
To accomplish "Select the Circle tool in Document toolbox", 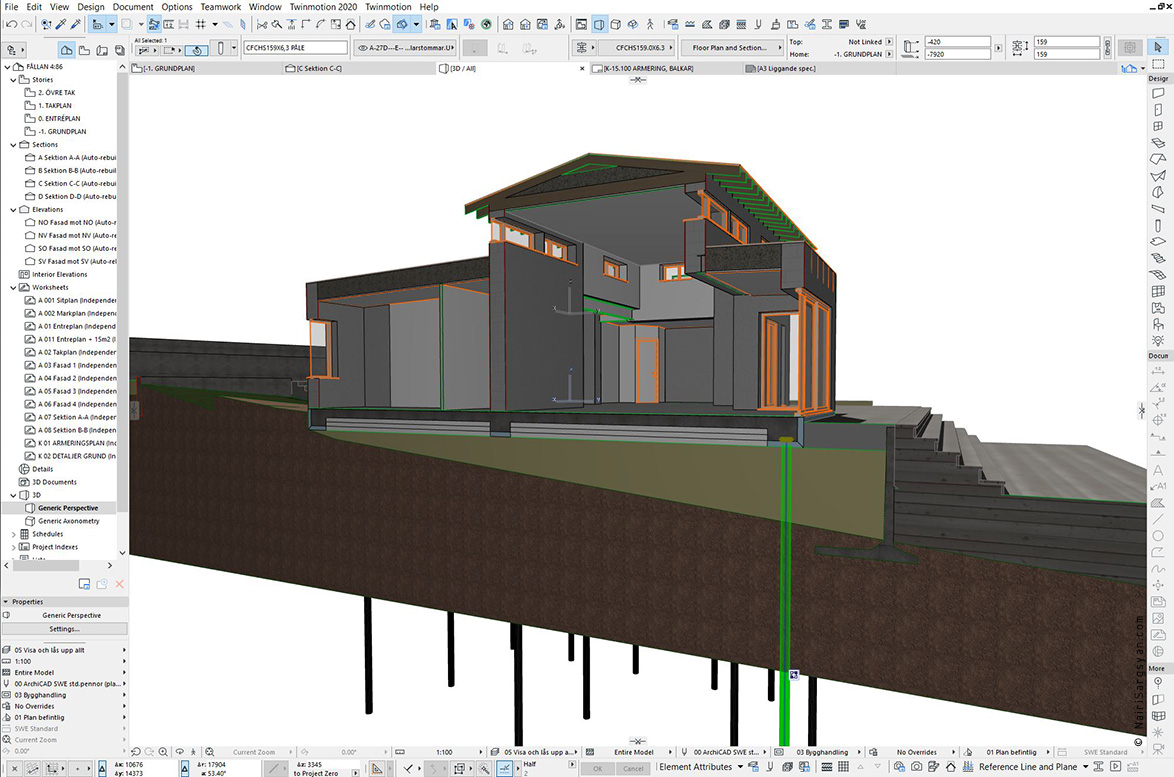I will coord(1158,536).
